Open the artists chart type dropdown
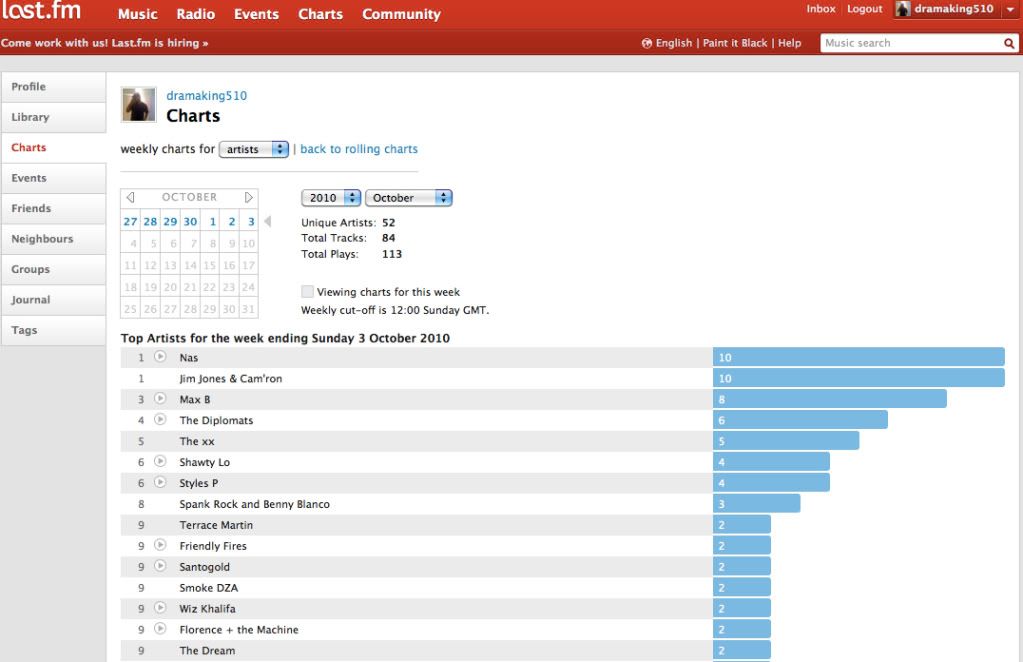The image size is (1023, 662). click(x=254, y=149)
